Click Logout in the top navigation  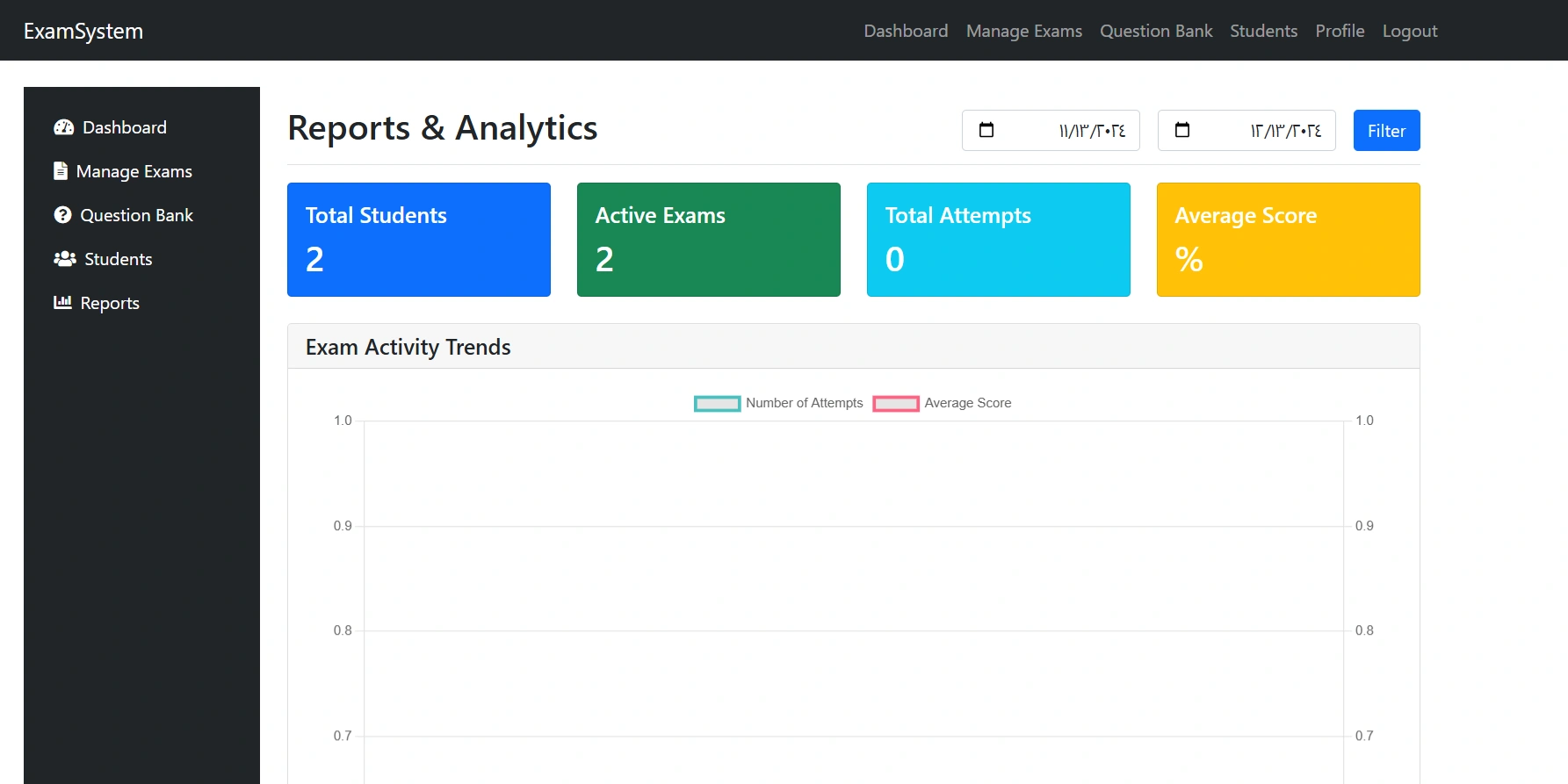tap(1409, 31)
